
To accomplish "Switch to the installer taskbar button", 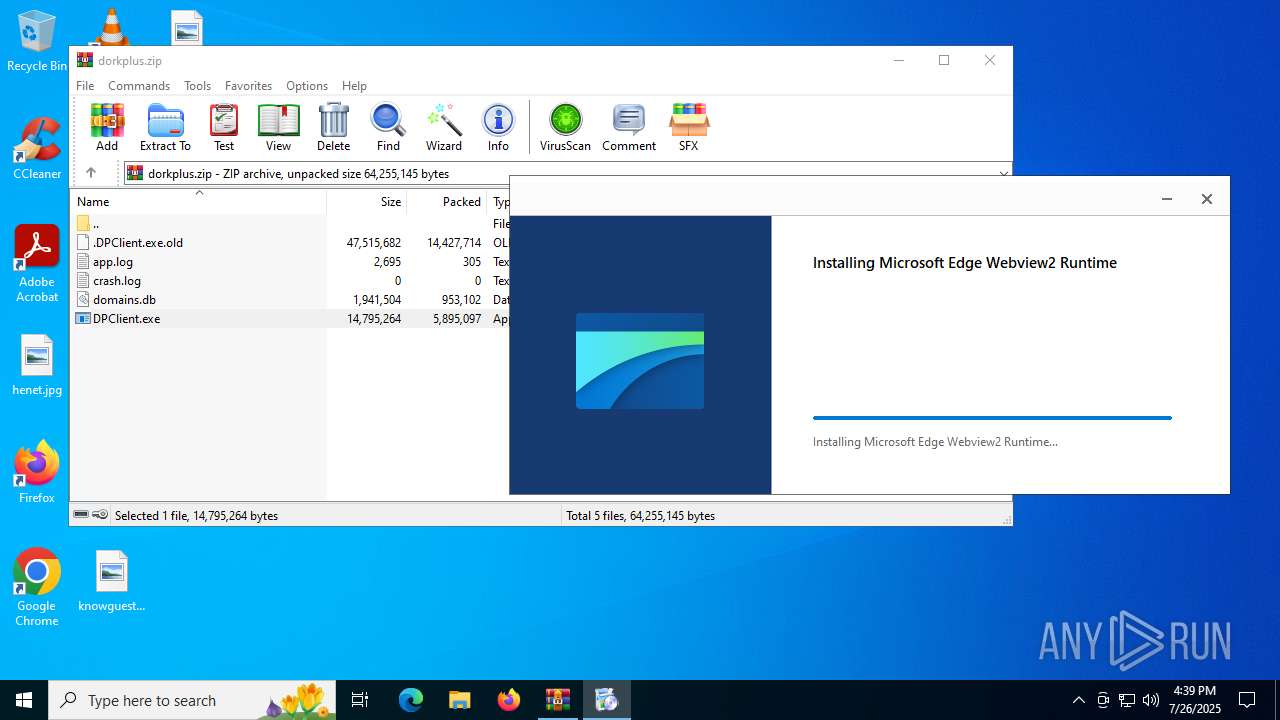I will [606, 700].
